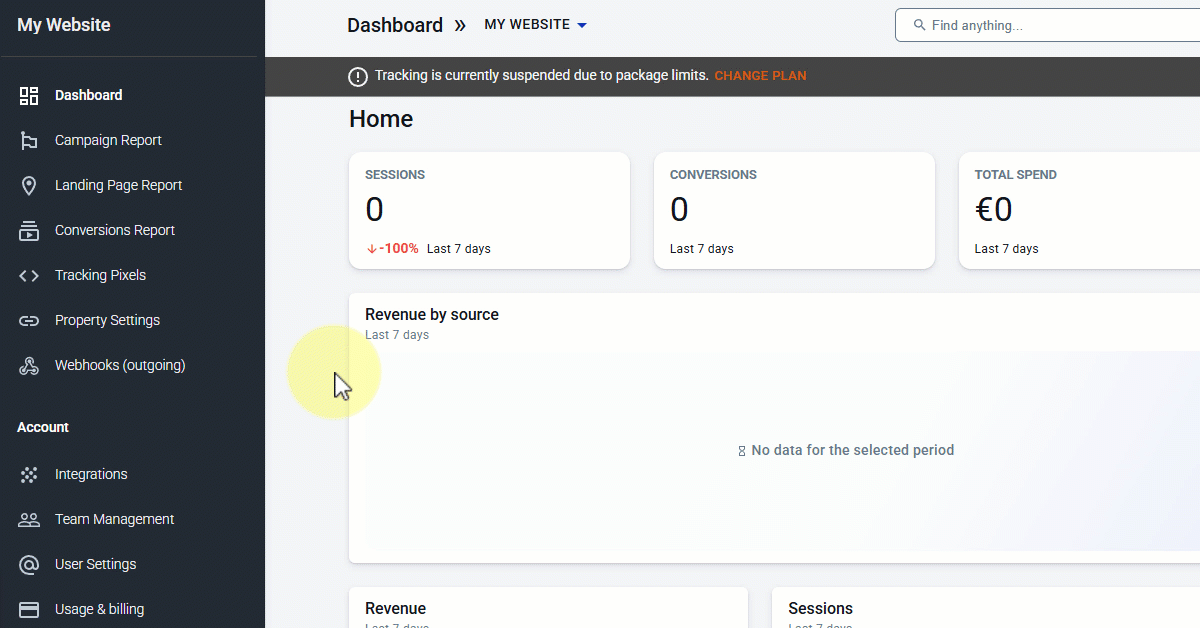Click the My Website title in sidebar
The height and width of the screenshot is (628, 1200).
64,25
